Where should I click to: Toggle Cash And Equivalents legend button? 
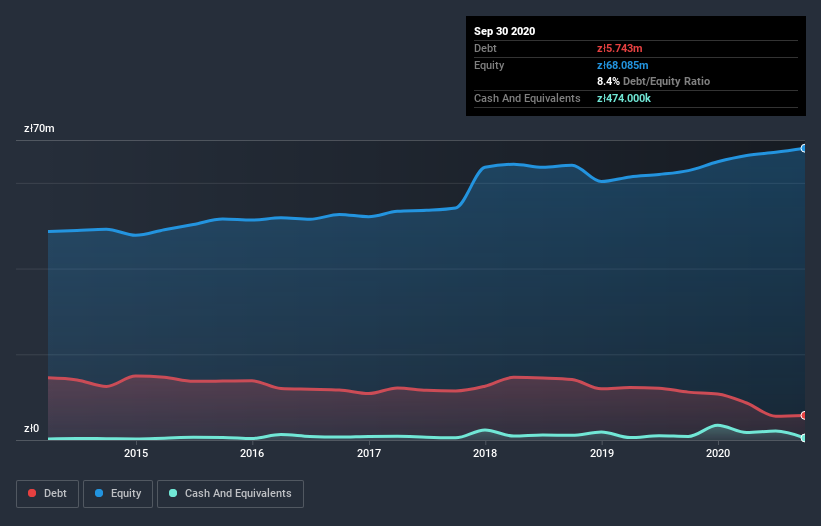[230, 494]
